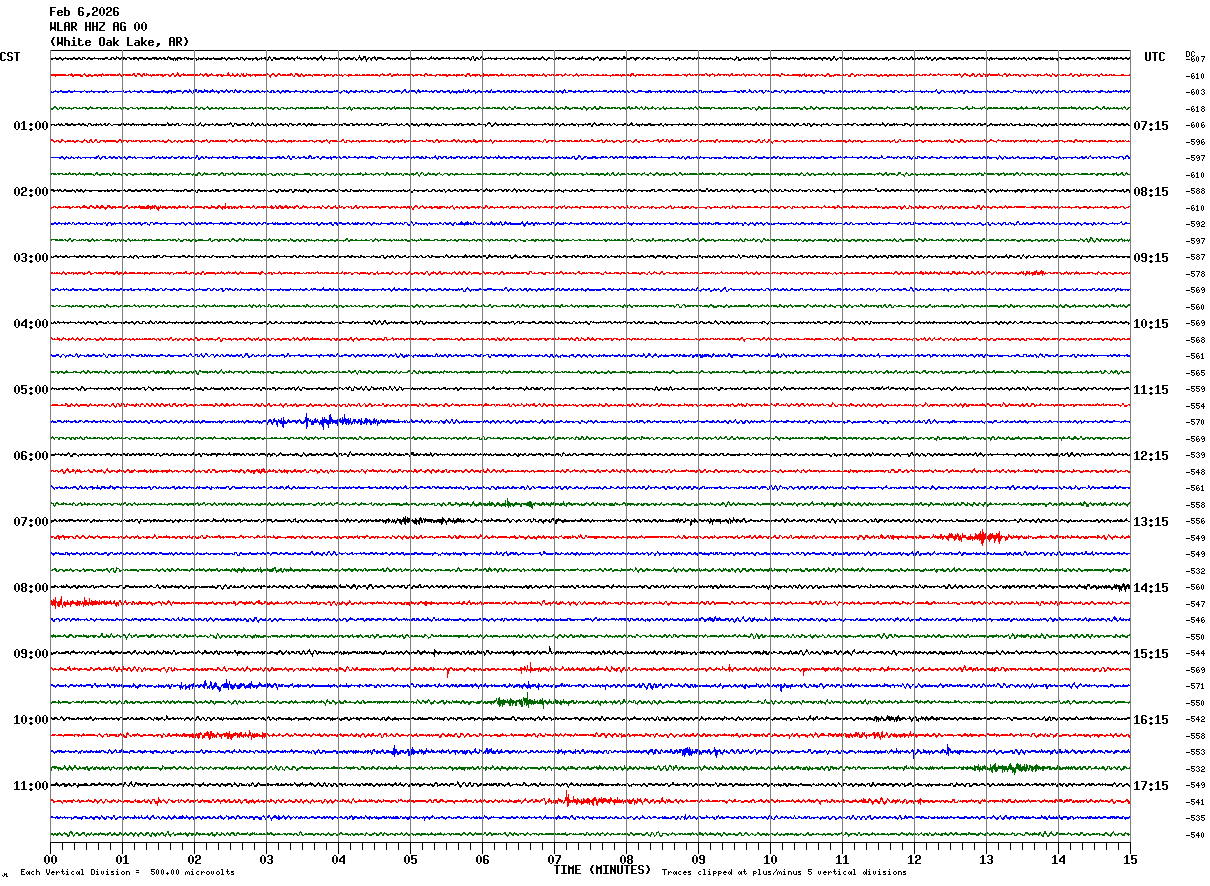This screenshot has height=886, width=1210.
Task: Click the White Oak Lake, AR location text
Action: pos(119,42)
